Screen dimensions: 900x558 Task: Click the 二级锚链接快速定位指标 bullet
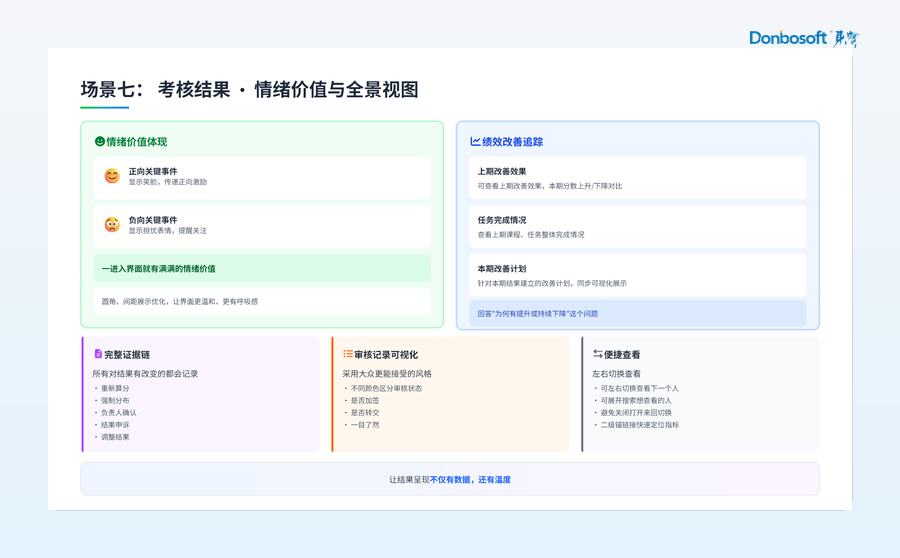click(639, 425)
